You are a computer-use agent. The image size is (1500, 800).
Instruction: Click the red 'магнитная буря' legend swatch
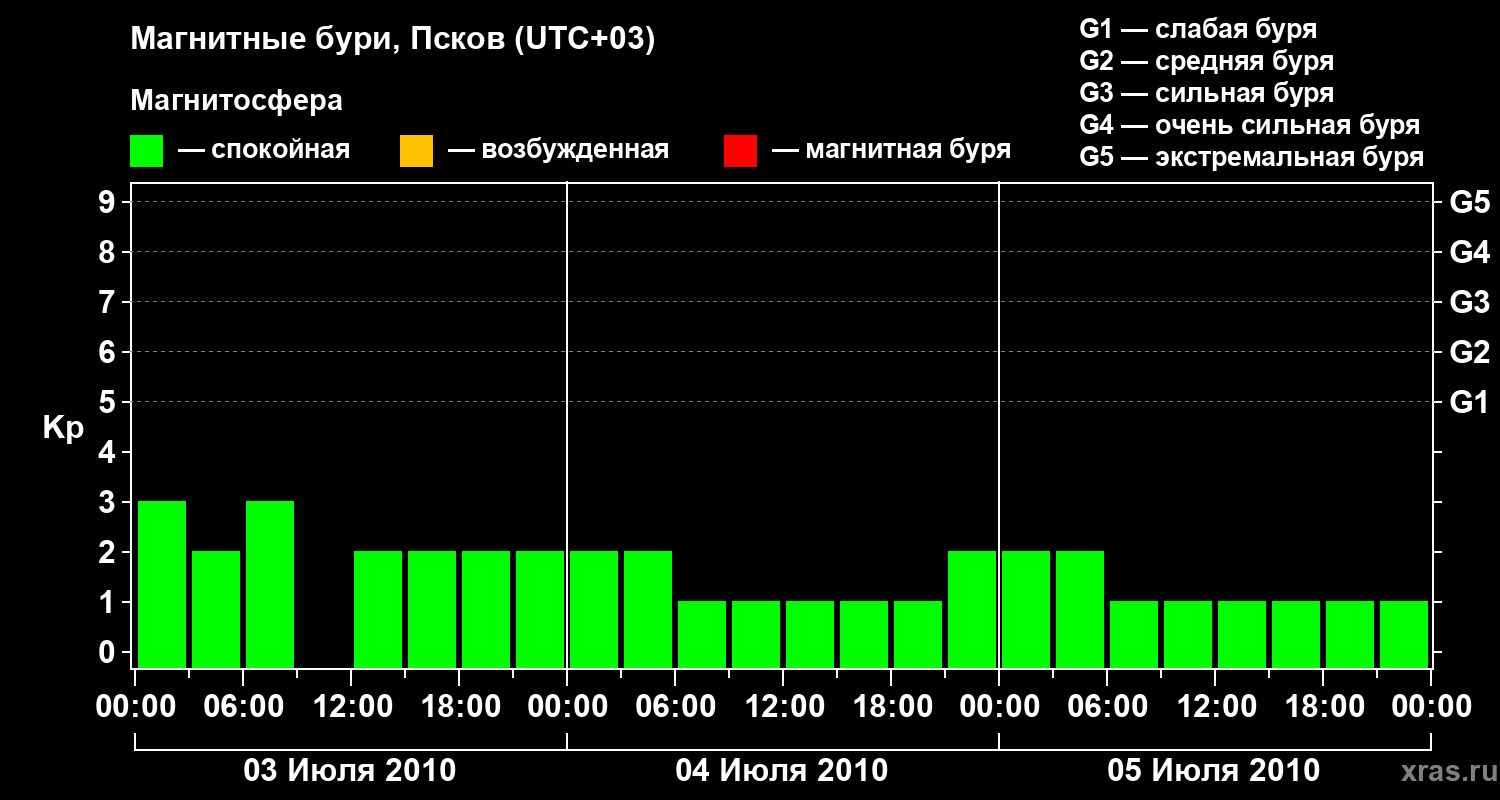(x=740, y=151)
